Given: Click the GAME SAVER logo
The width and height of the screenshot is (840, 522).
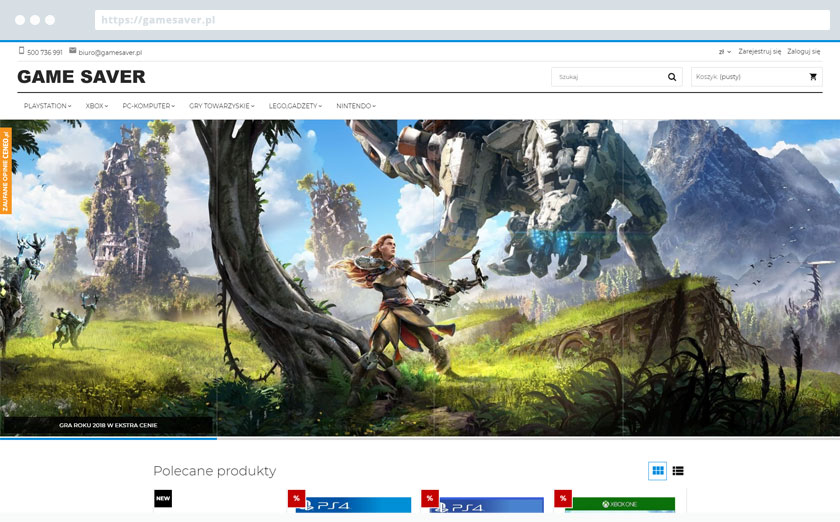Looking at the screenshot, I should click(x=81, y=77).
